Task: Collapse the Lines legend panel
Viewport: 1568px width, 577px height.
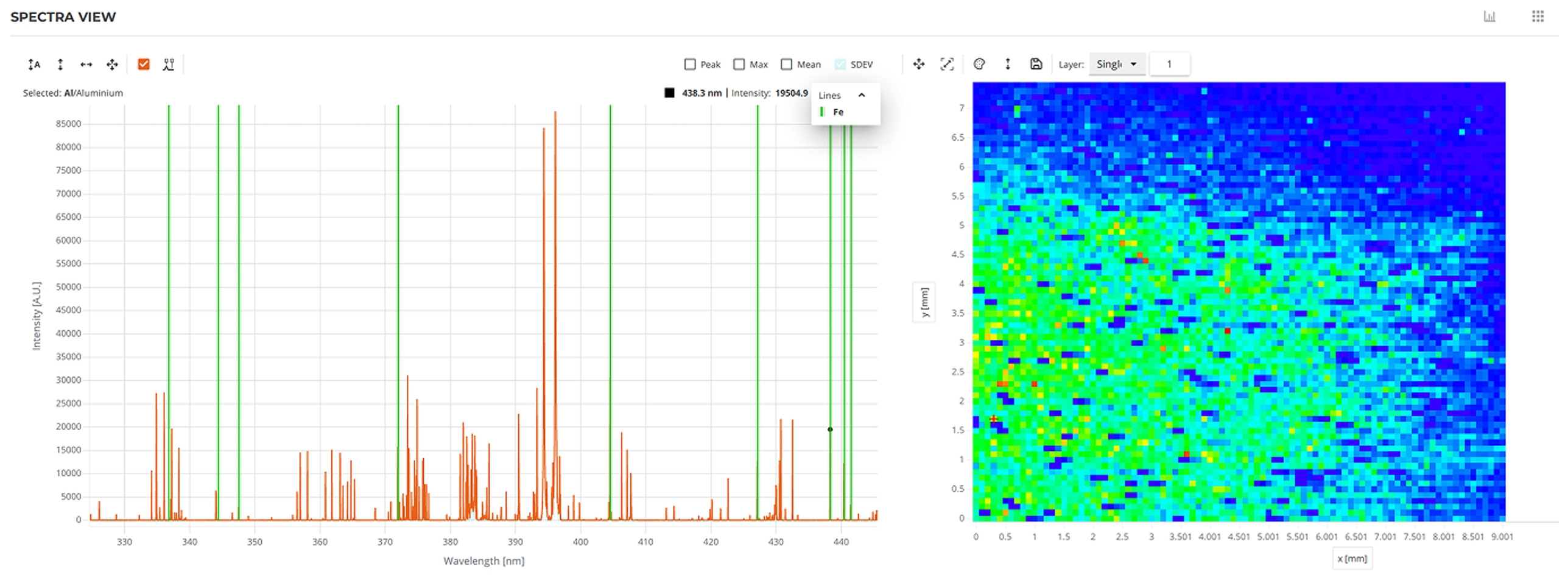Action: pyautogui.click(x=862, y=95)
